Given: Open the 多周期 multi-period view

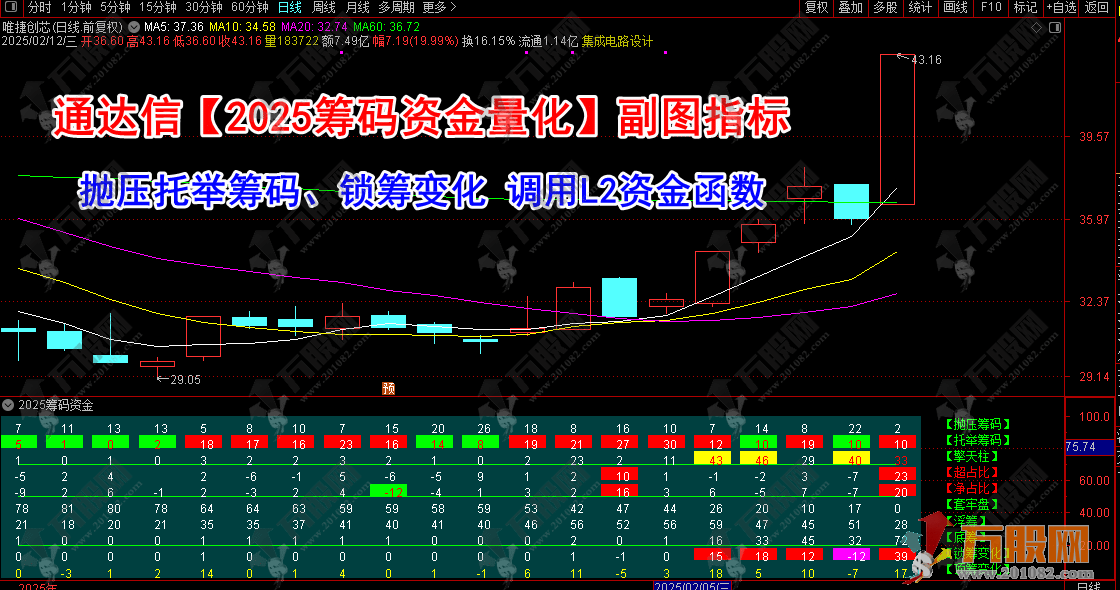Looking at the screenshot, I should pyautogui.click(x=396, y=7).
